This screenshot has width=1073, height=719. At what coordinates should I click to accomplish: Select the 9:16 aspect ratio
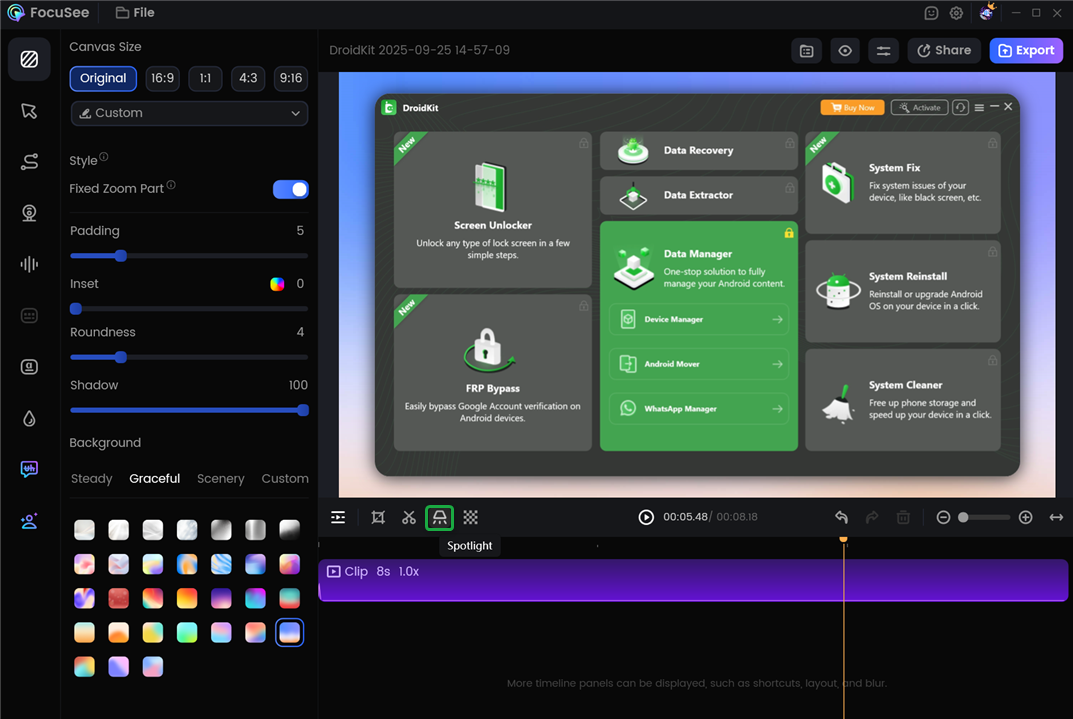coord(290,78)
